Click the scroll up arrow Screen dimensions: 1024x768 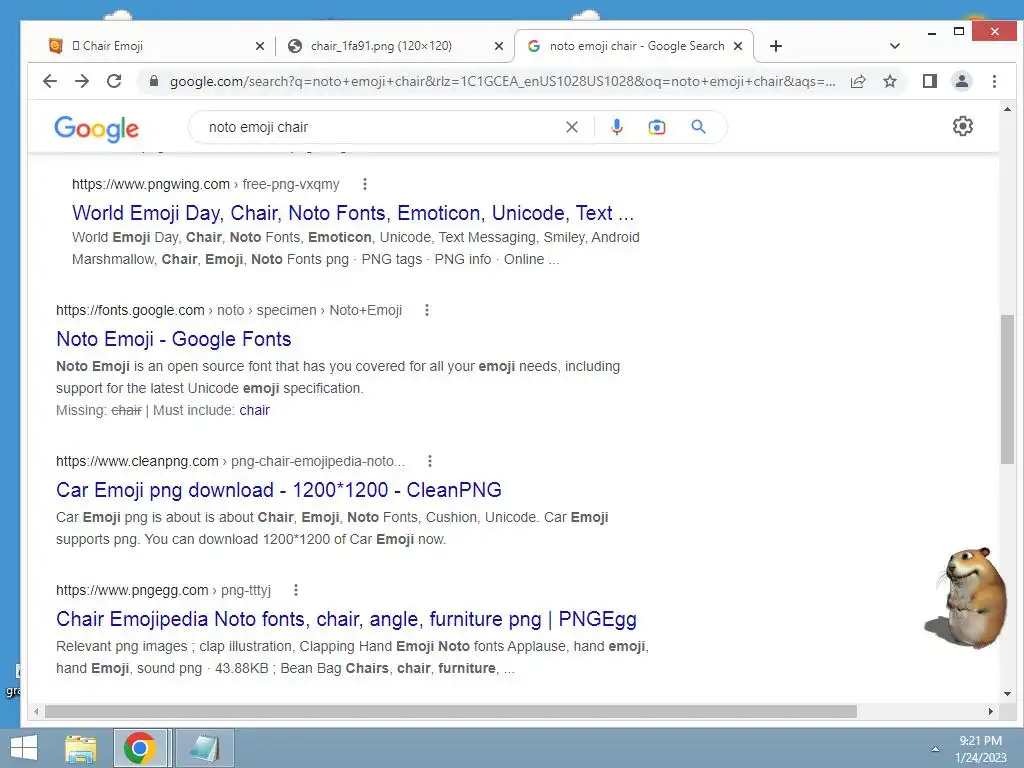tap(1007, 109)
